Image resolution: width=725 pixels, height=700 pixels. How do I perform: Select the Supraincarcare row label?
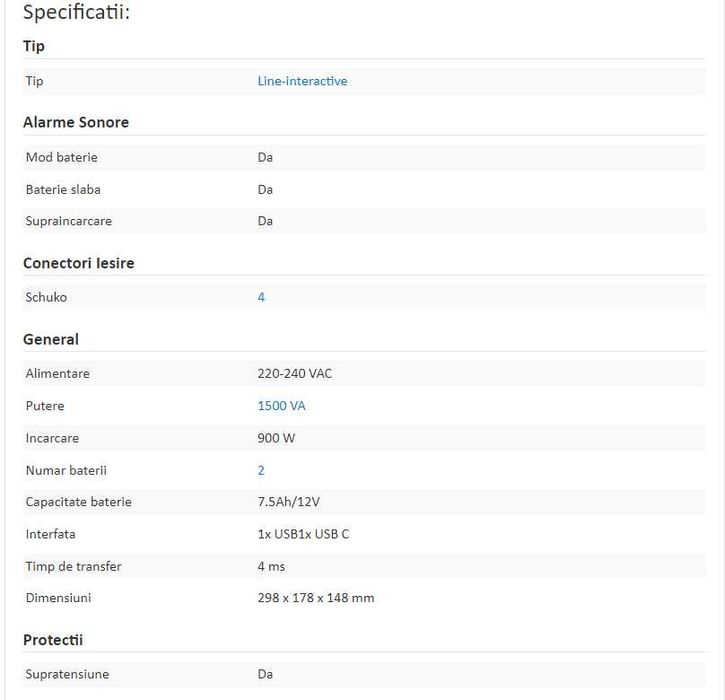click(68, 221)
